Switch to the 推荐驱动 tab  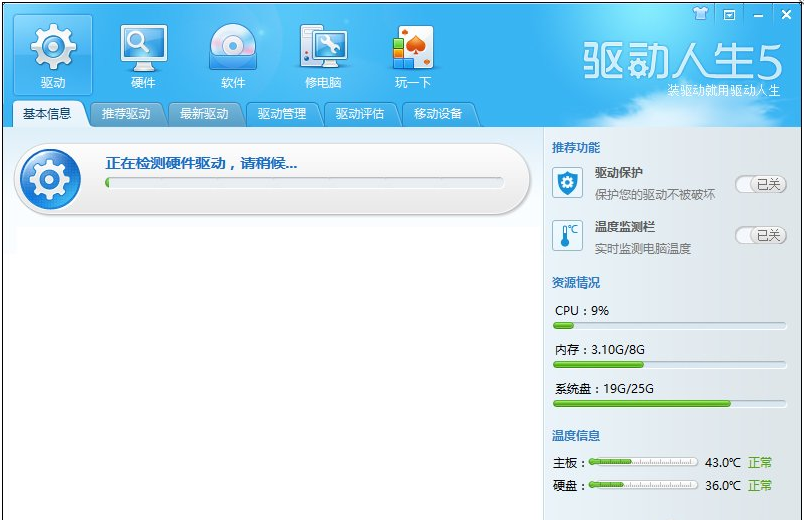click(x=126, y=114)
